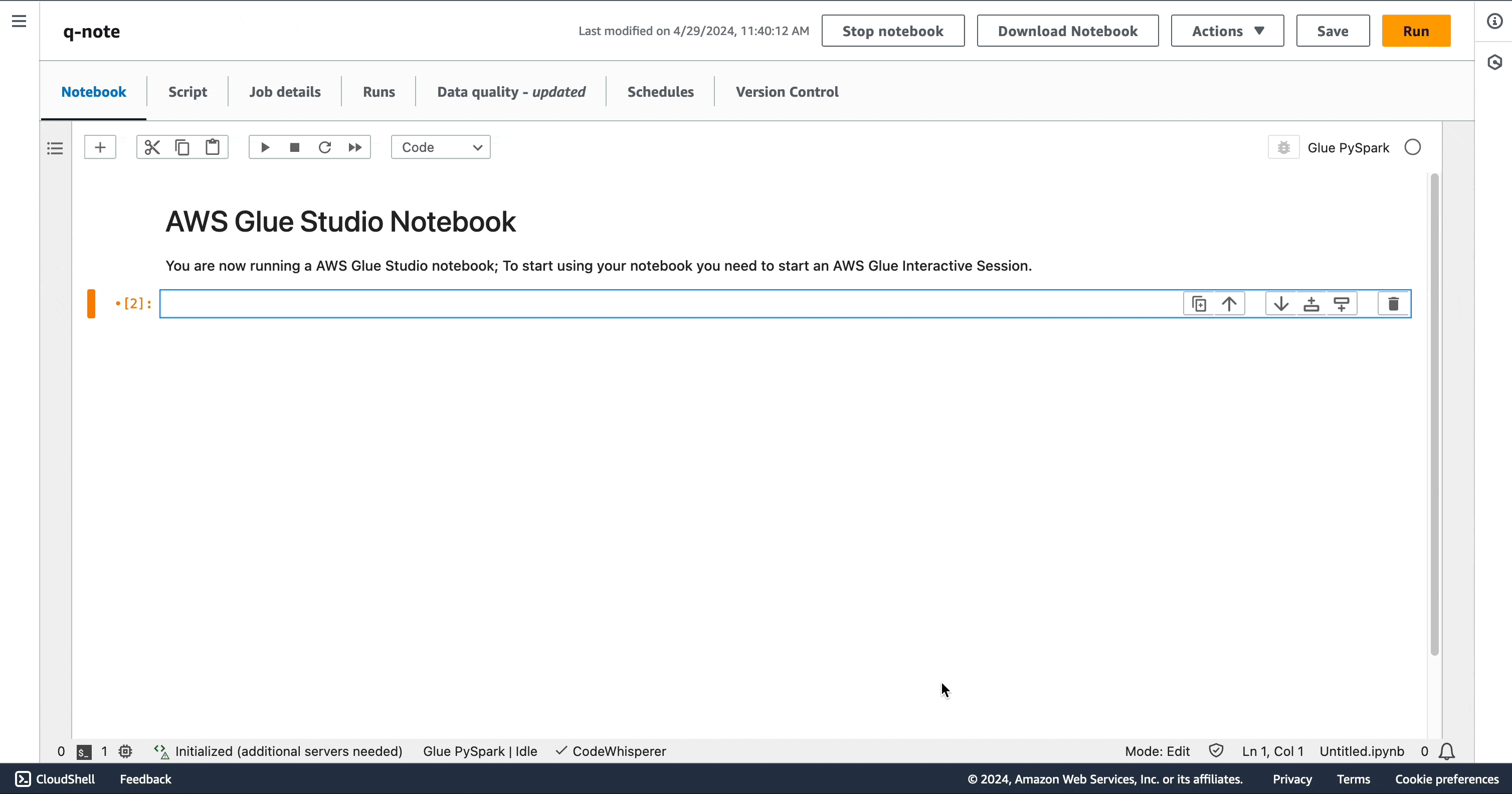Image resolution: width=1512 pixels, height=794 pixels.
Task: Click the Stop notebook button
Action: tap(892, 31)
